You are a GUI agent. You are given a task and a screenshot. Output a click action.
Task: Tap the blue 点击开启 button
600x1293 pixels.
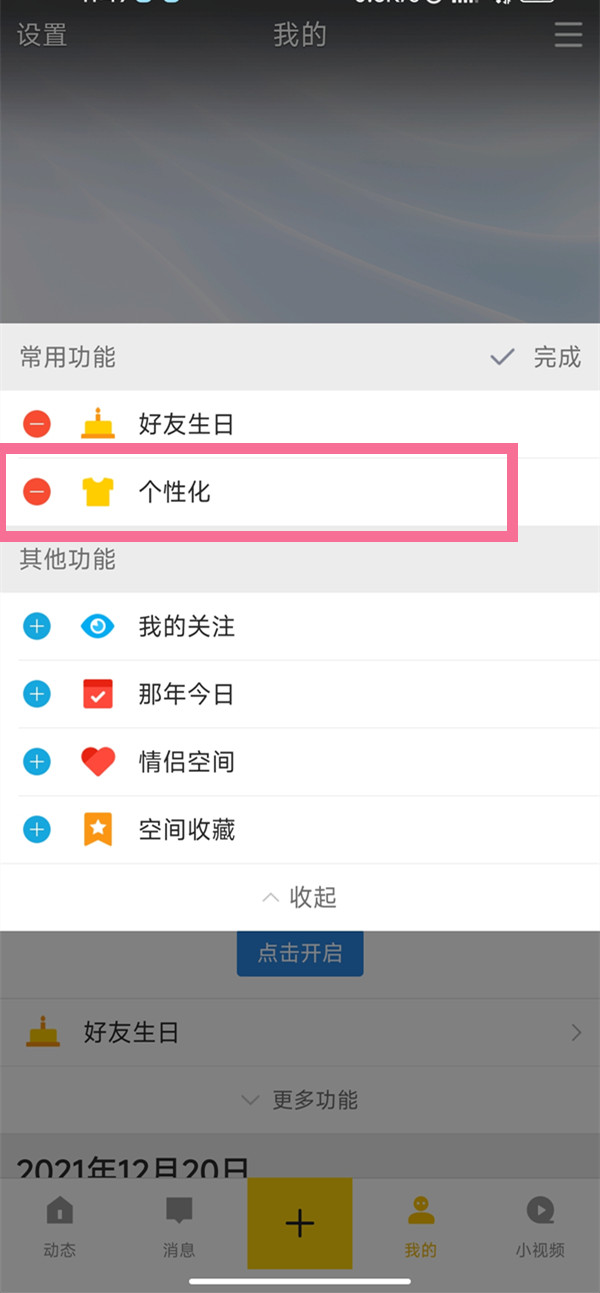(x=300, y=954)
